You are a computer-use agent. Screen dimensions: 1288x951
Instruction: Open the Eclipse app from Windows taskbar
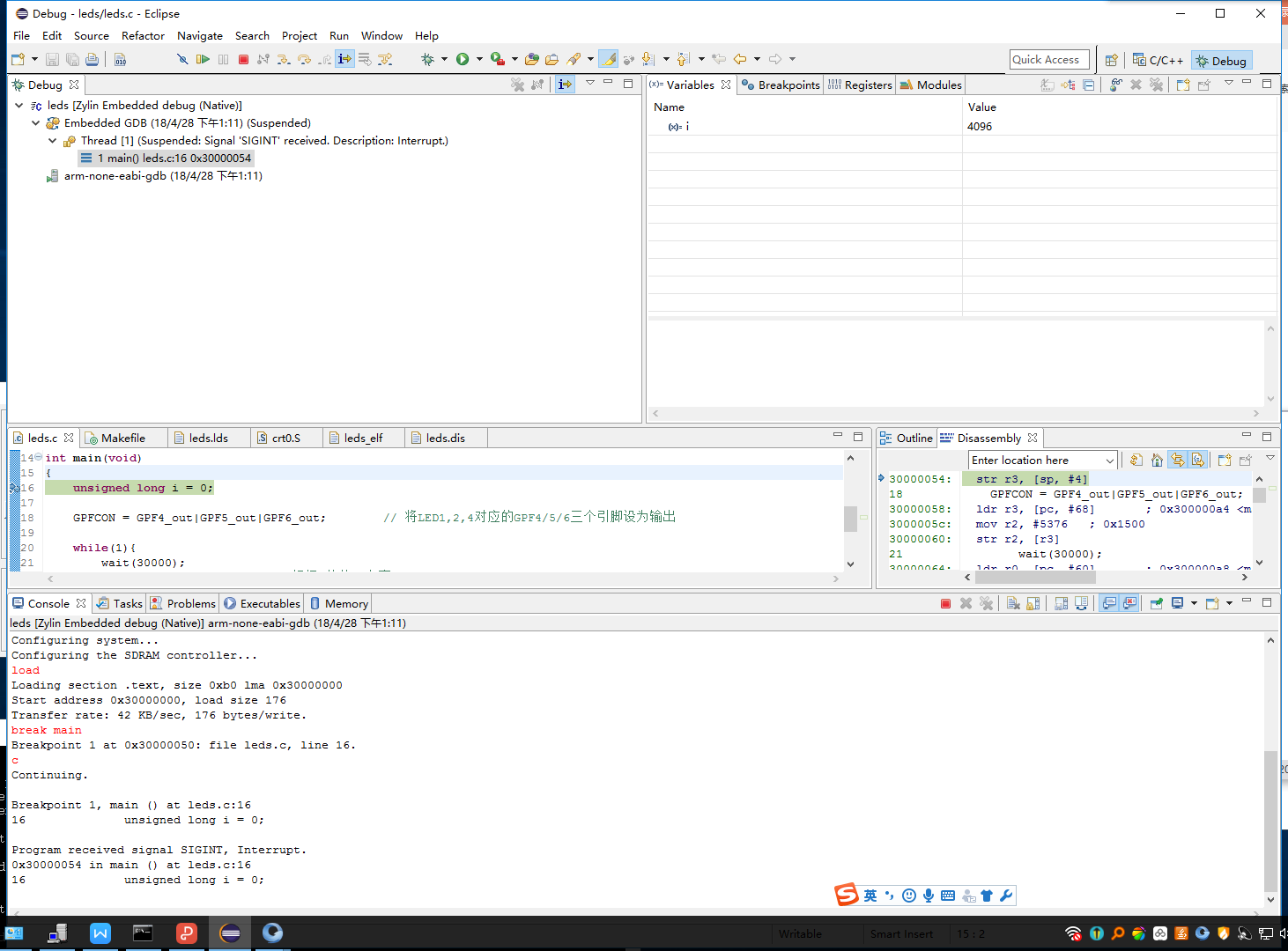230,933
